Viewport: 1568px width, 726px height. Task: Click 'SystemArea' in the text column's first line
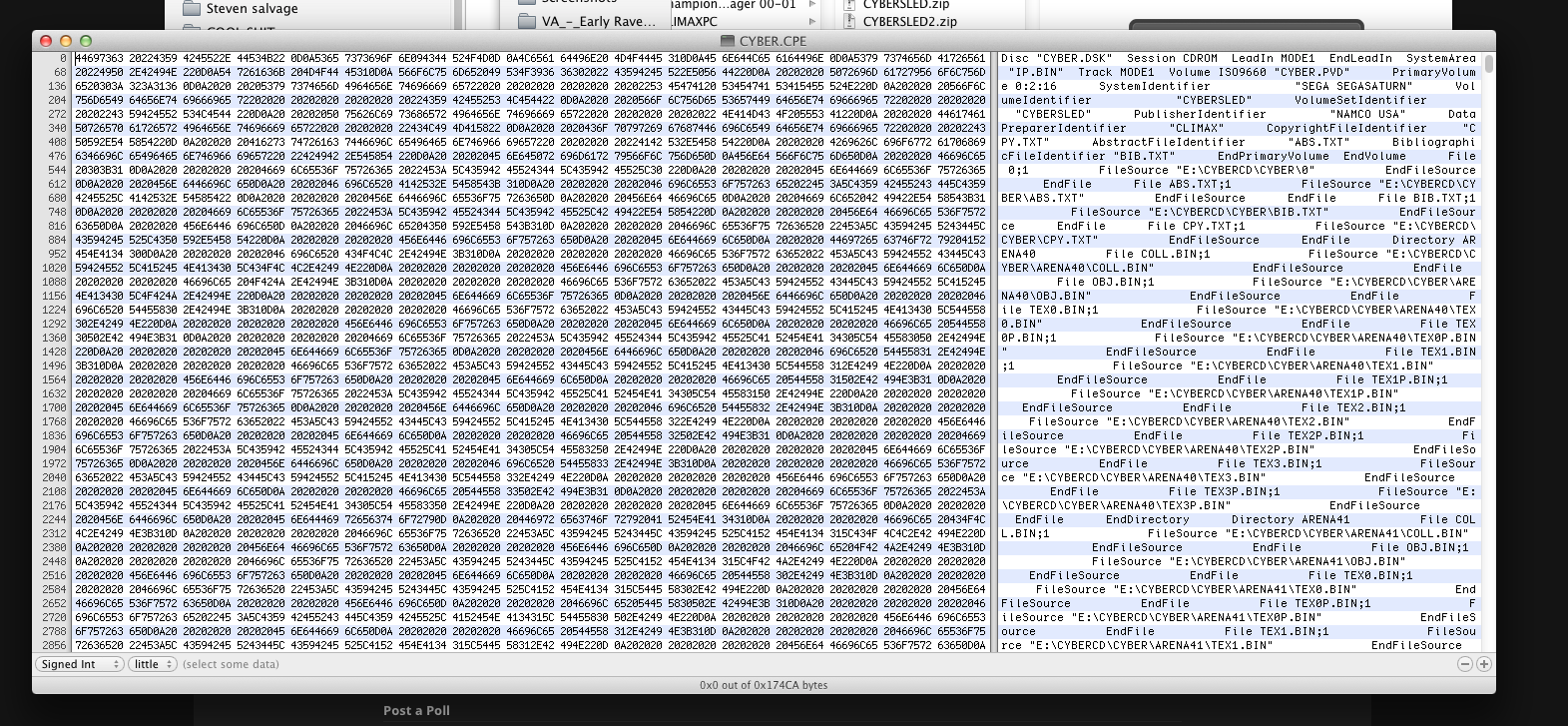click(1440, 59)
